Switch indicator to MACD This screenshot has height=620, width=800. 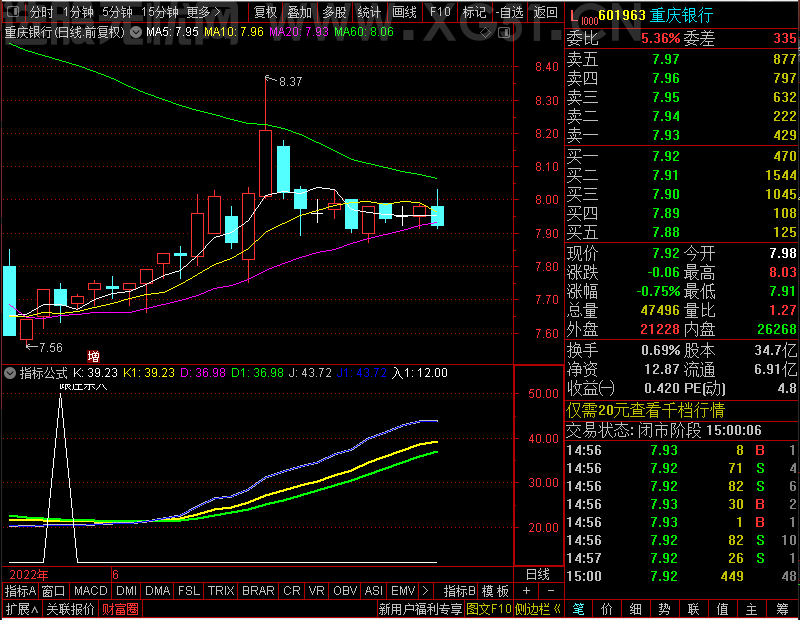[91, 591]
